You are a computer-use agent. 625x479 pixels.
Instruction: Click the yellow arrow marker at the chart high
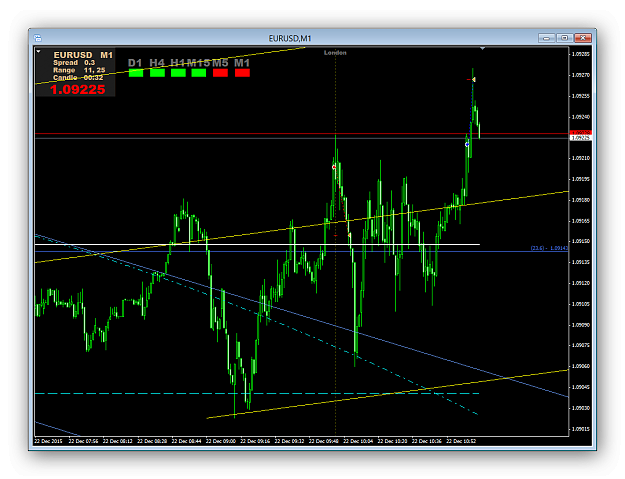474,80
